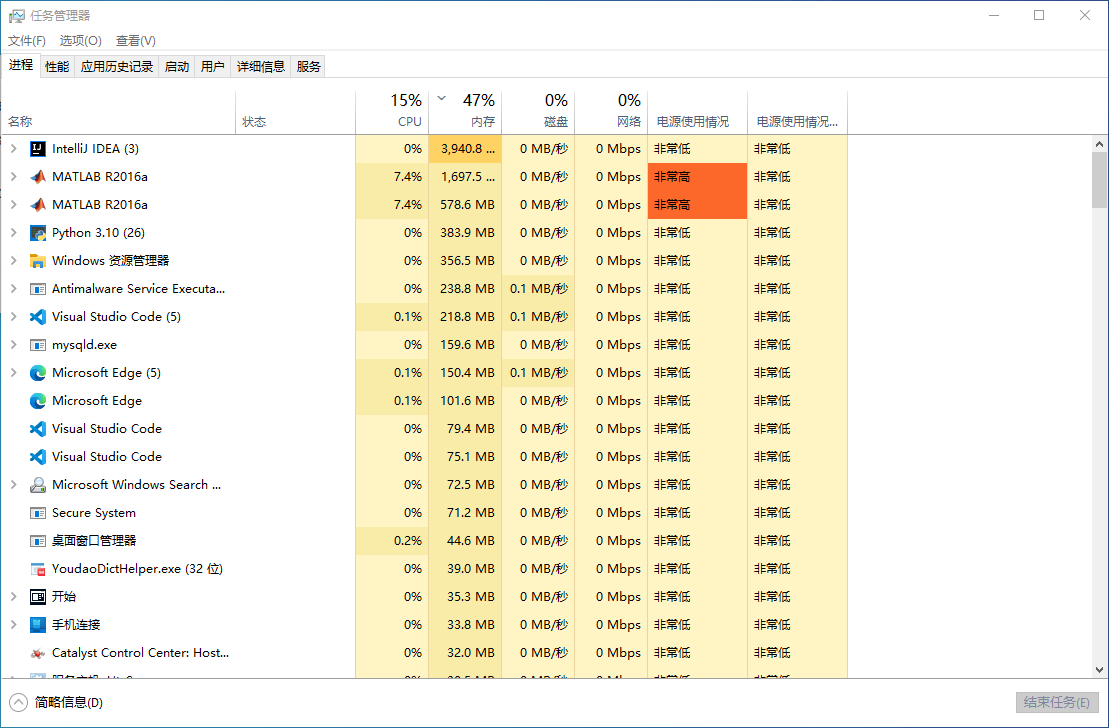Expand the 手机连接 process row

(13, 625)
